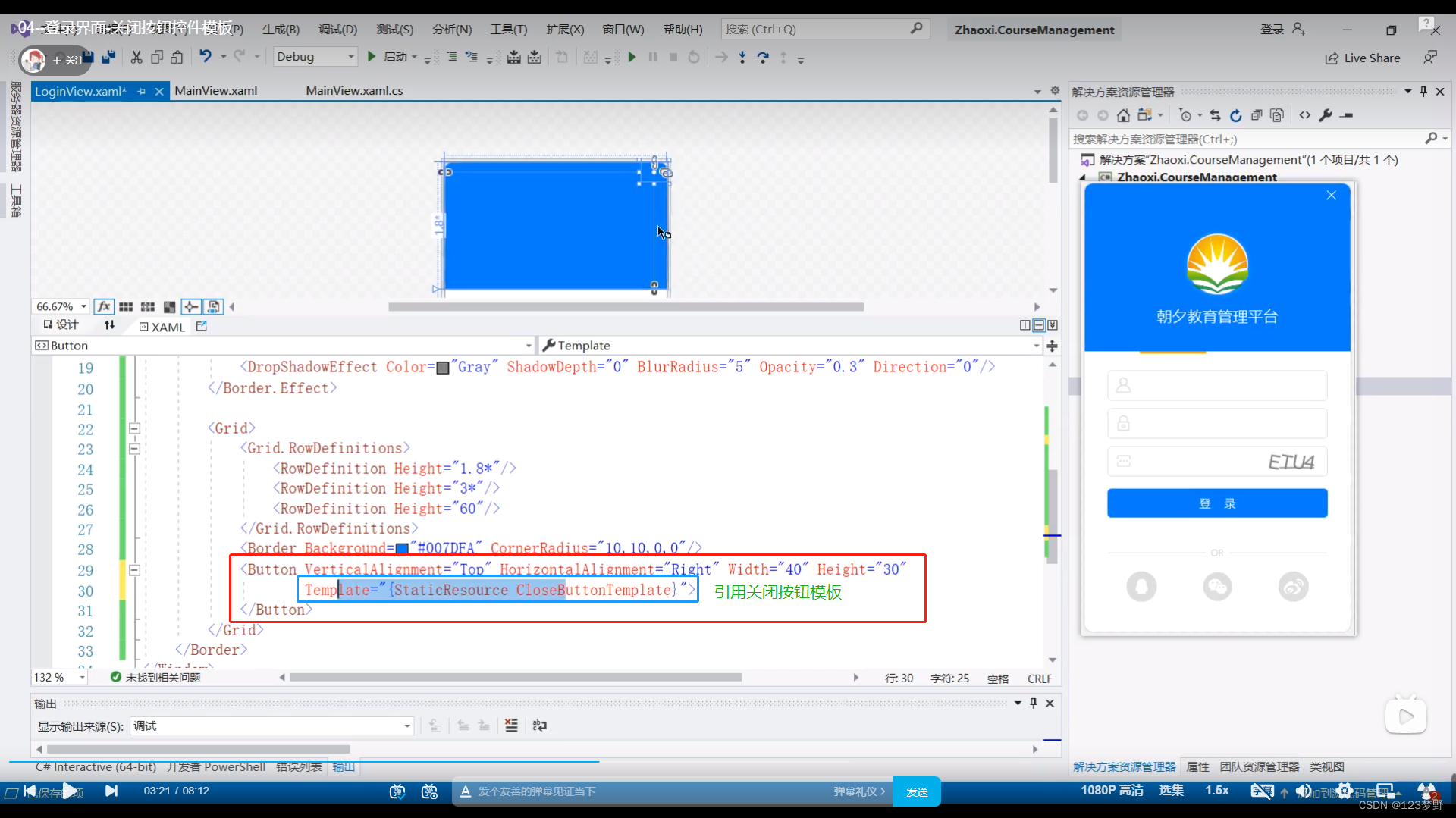Click the Save All disks icon
The image size is (1456, 818).
[108, 57]
